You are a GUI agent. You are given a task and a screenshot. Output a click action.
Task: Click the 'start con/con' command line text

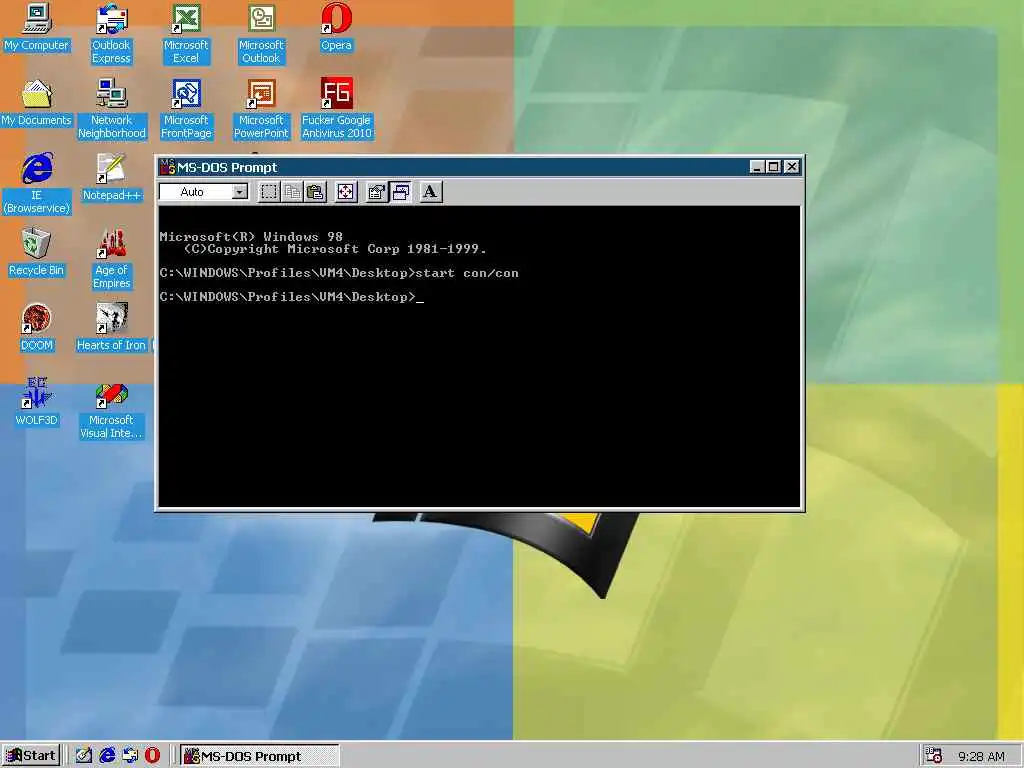point(468,273)
